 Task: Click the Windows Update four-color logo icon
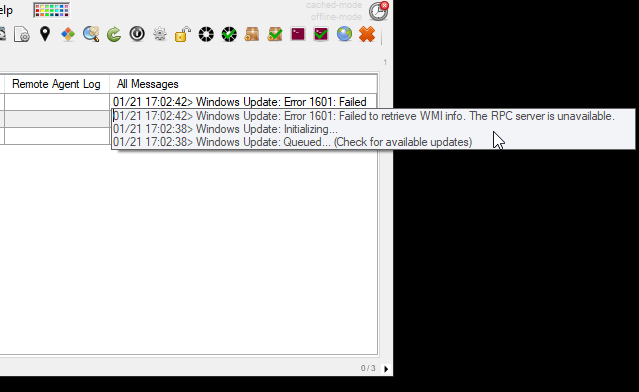coord(68,34)
